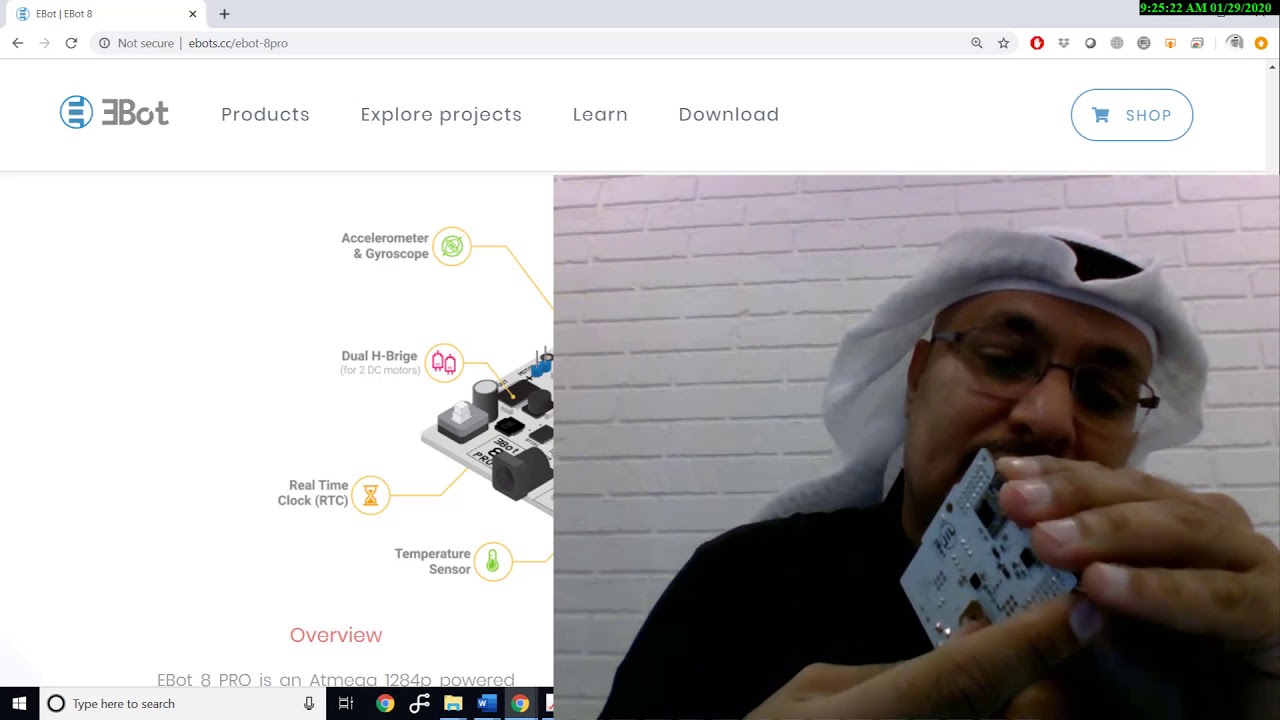This screenshot has height=720, width=1280.
Task: Click the orange up-arrow update icon
Action: [x=1261, y=43]
